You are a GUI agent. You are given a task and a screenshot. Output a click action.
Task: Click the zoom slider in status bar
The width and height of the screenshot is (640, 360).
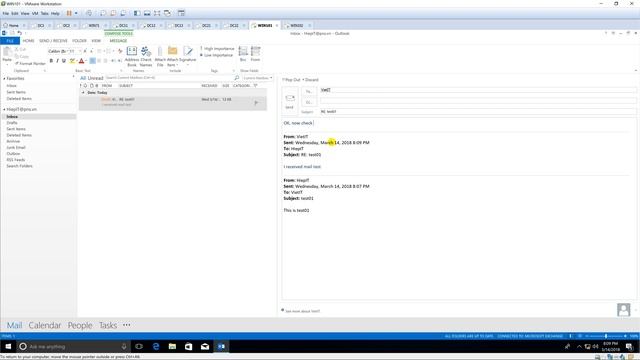coord(606,336)
